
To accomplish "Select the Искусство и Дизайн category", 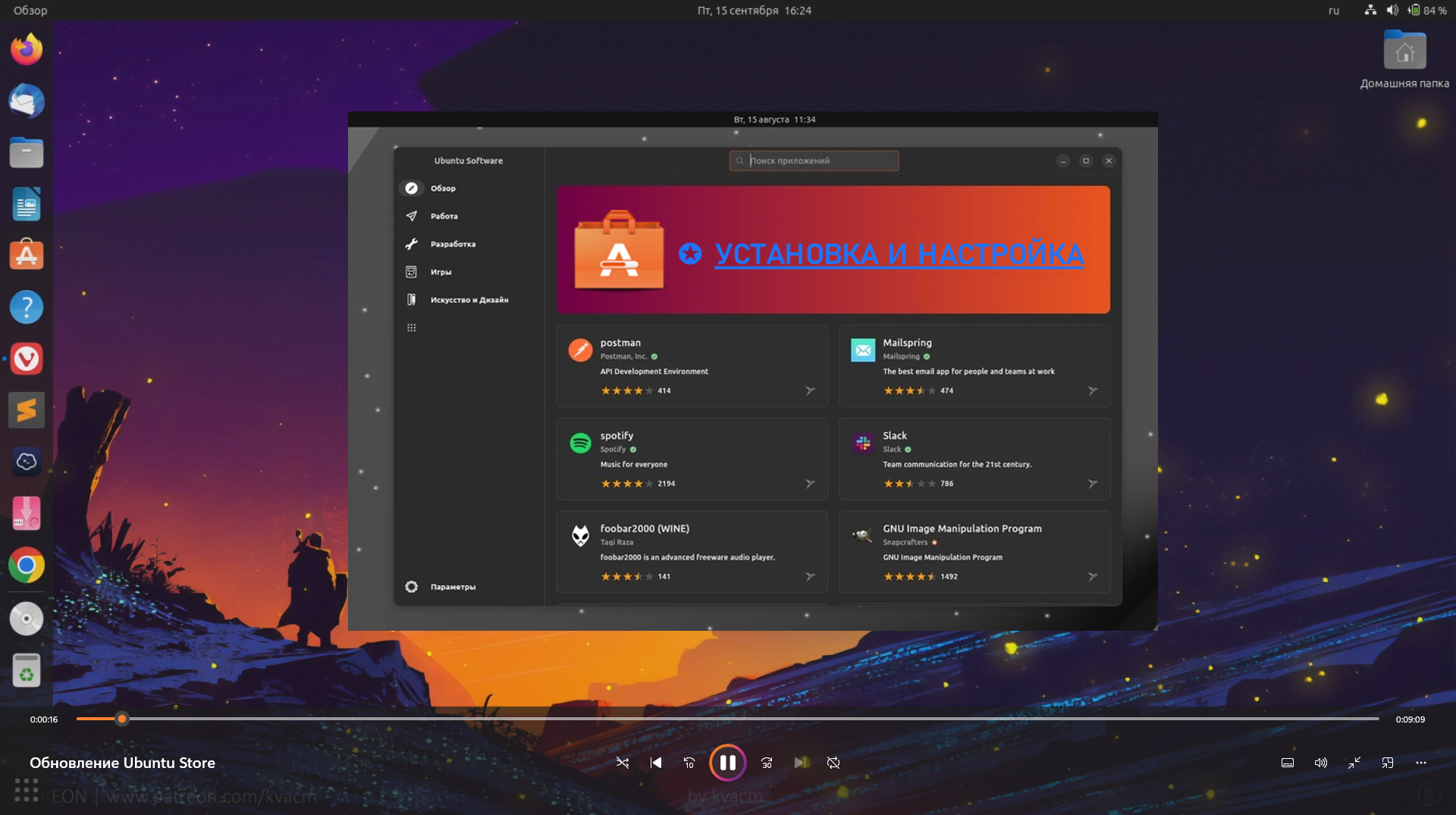I will click(469, 300).
